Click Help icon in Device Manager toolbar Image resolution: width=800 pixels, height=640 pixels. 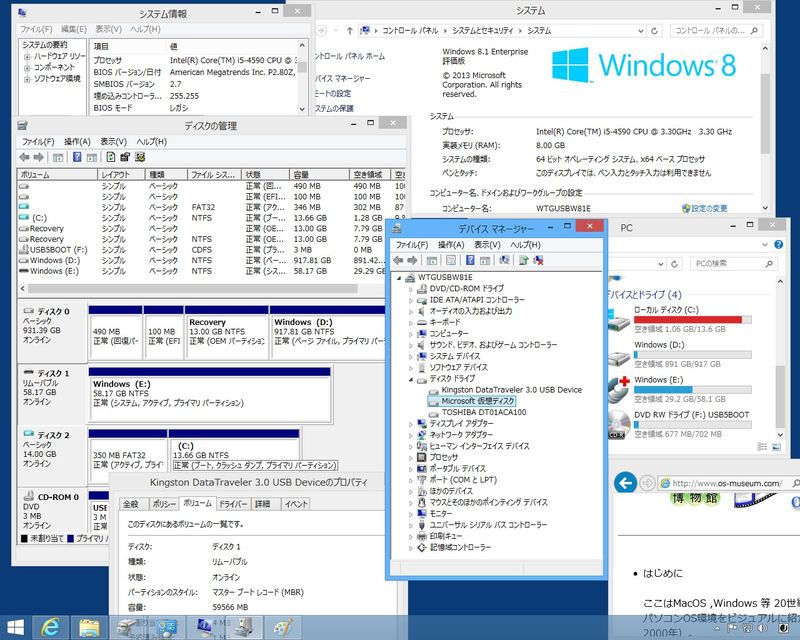[x=470, y=261]
